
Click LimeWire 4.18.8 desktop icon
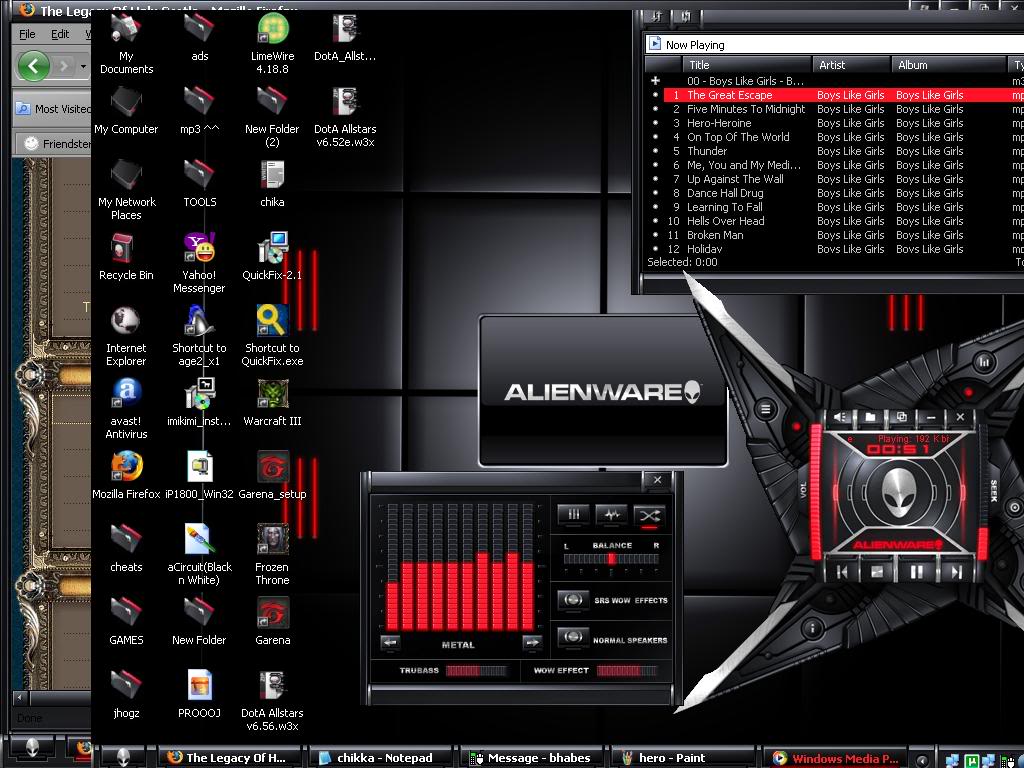point(272,44)
